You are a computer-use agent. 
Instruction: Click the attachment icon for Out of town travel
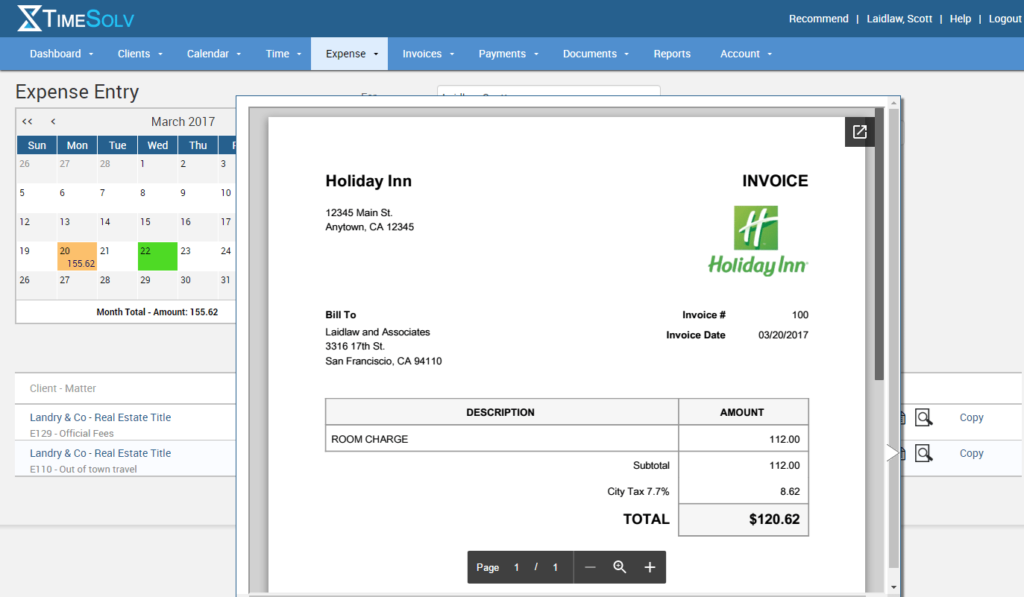click(x=901, y=453)
